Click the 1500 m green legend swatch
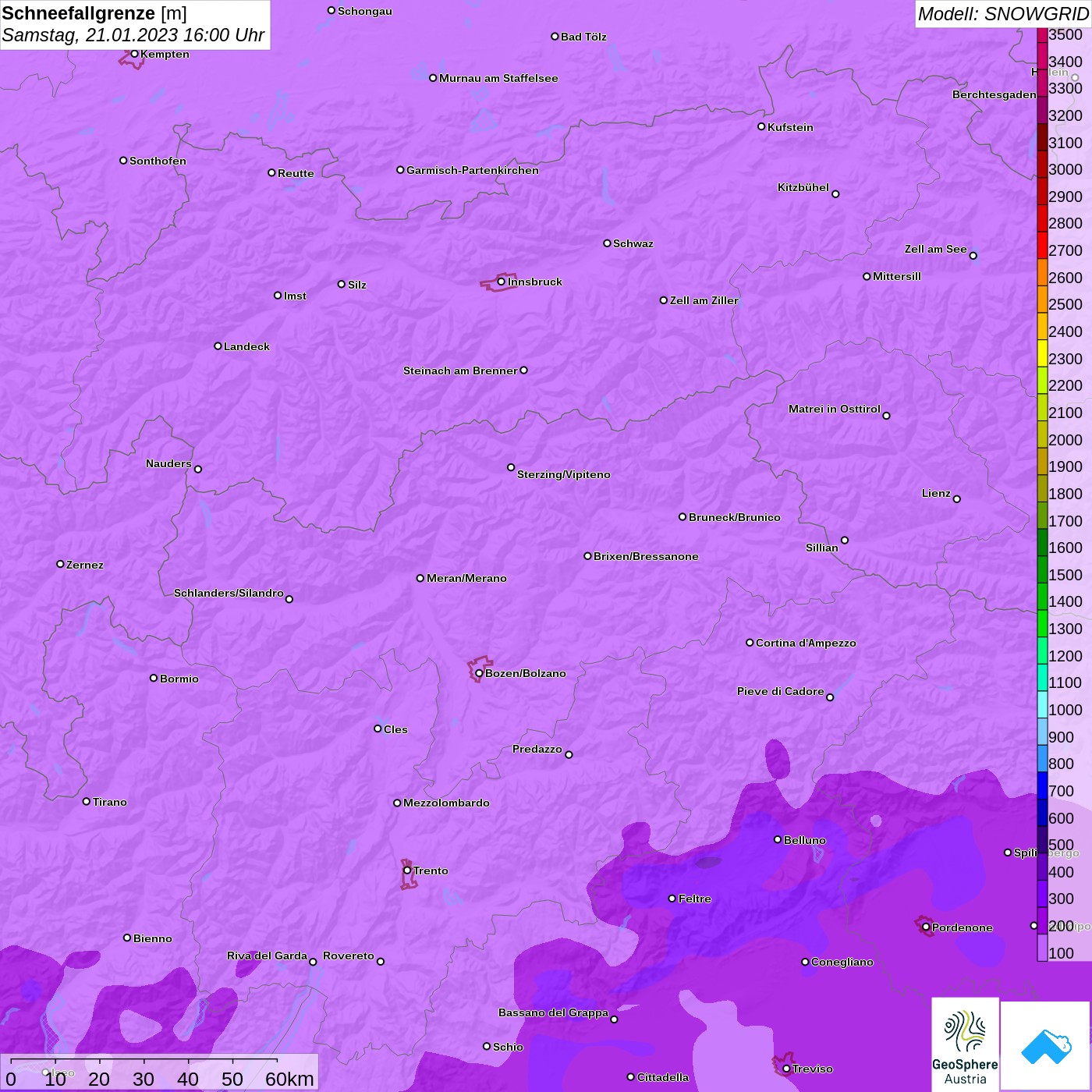 pos(1042,569)
